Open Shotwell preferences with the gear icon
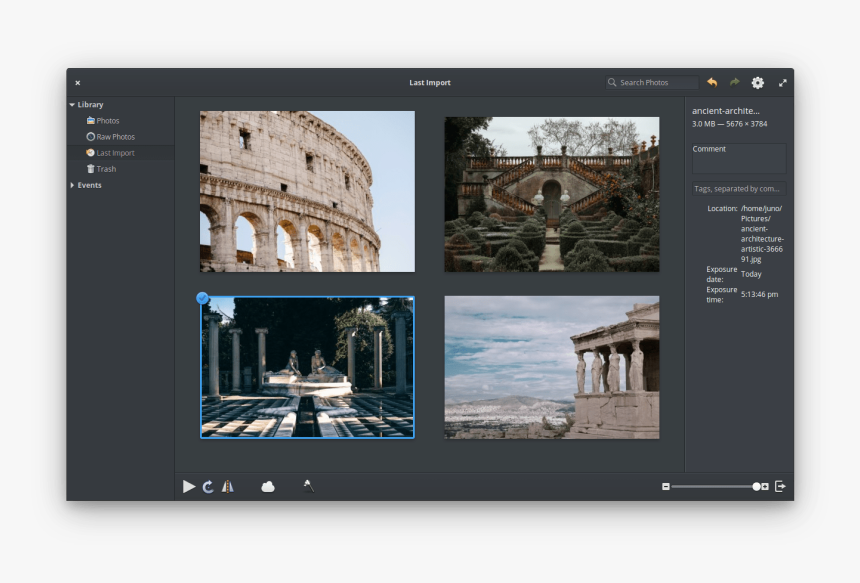Image resolution: width=860 pixels, height=583 pixels. [757, 83]
